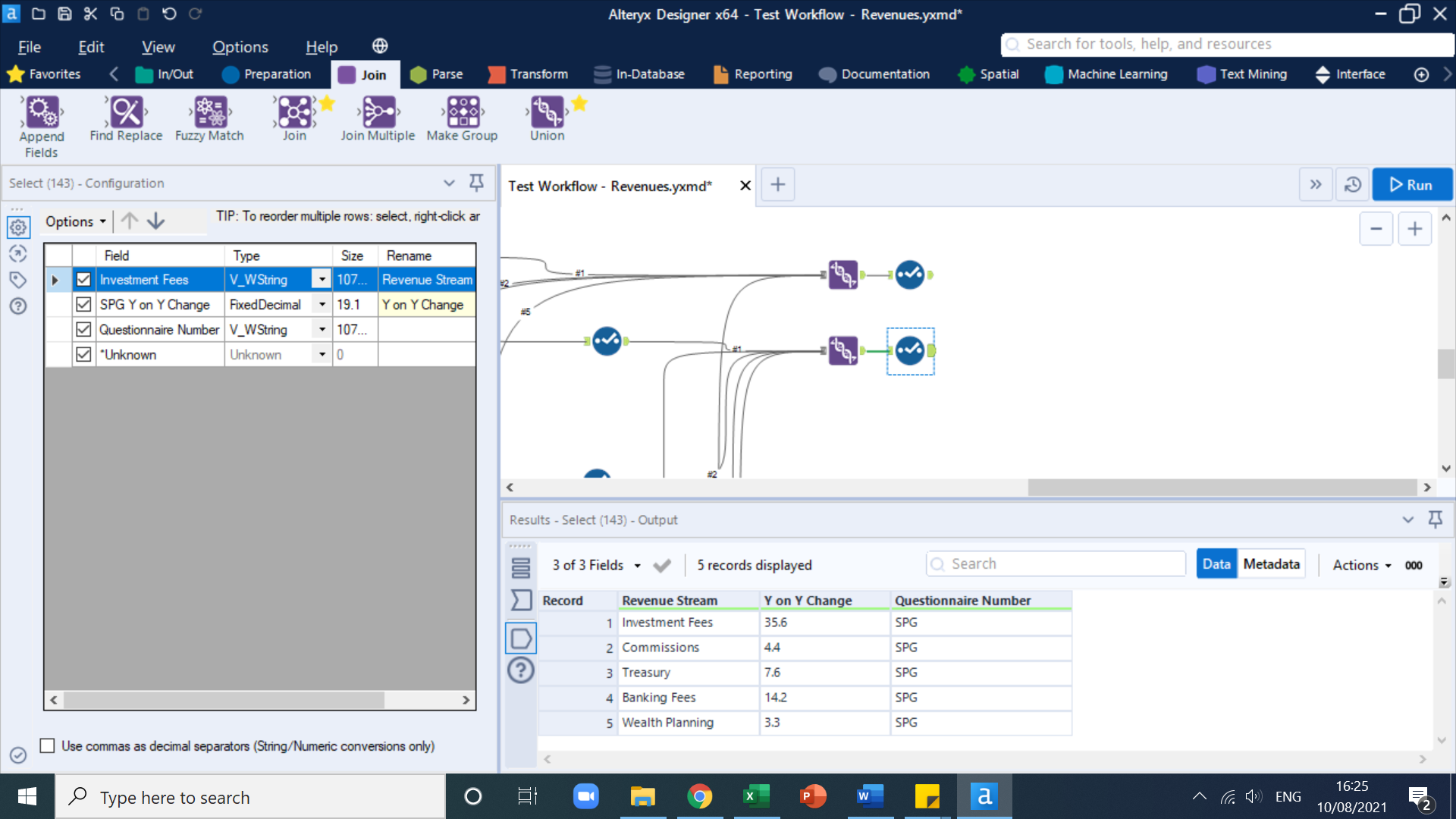Enable commas as decimal separators
1456x819 pixels.
pos(48,746)
